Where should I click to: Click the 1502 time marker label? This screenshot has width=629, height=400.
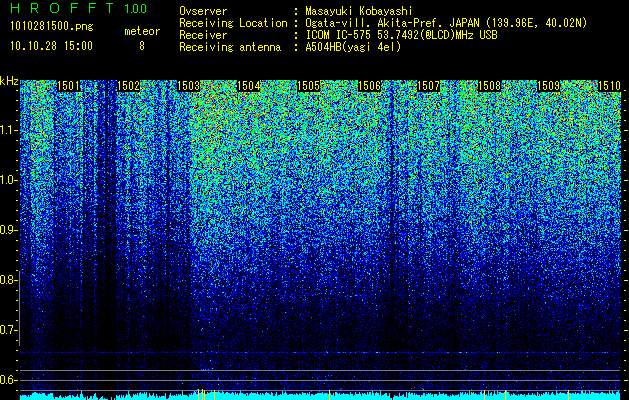[128, 86]
